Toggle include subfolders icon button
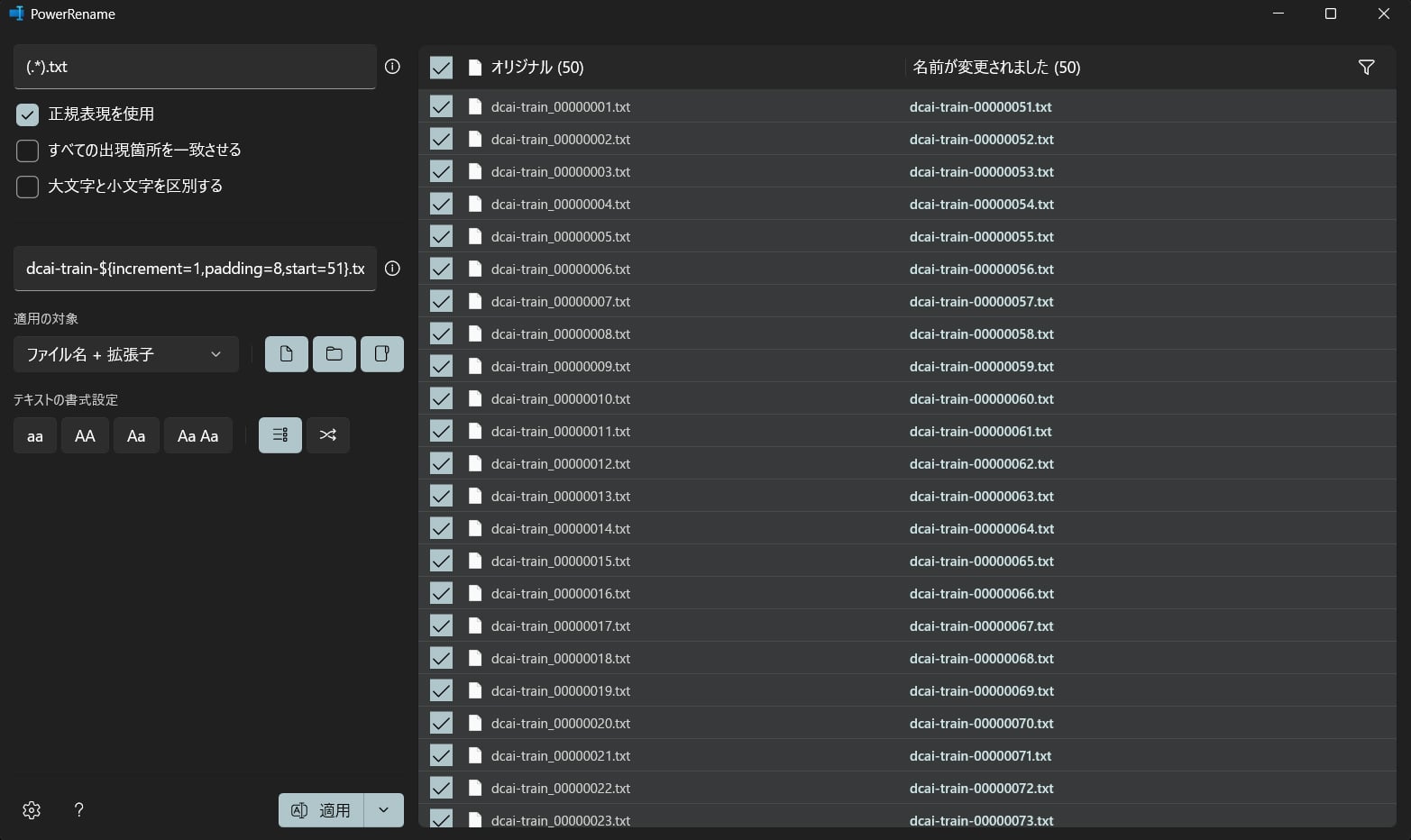Image resolution: width=1411 pixels, height=840 pixels. [x=382, y=354]
